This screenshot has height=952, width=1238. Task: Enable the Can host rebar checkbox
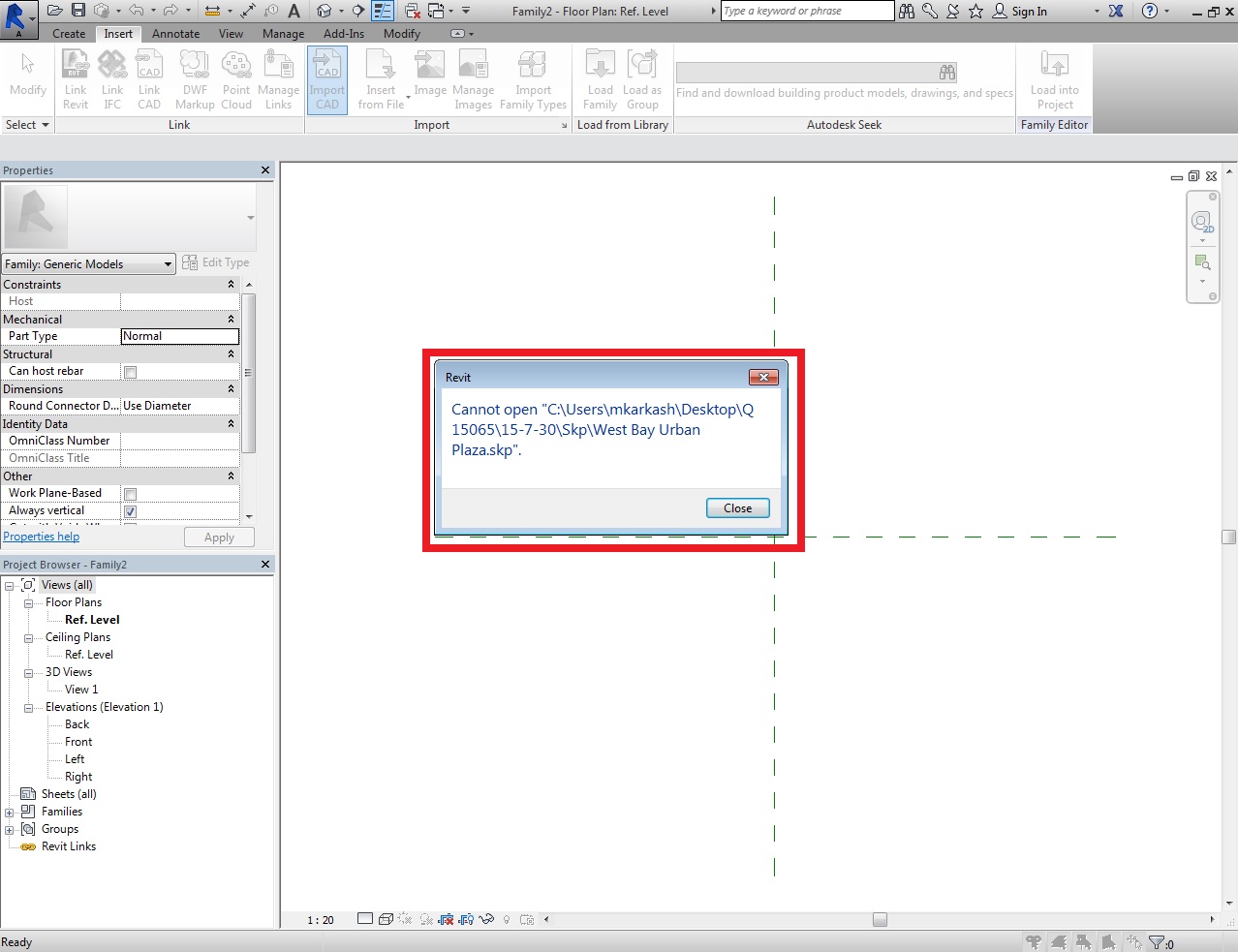pyautogui.click(x=129, y=371)
